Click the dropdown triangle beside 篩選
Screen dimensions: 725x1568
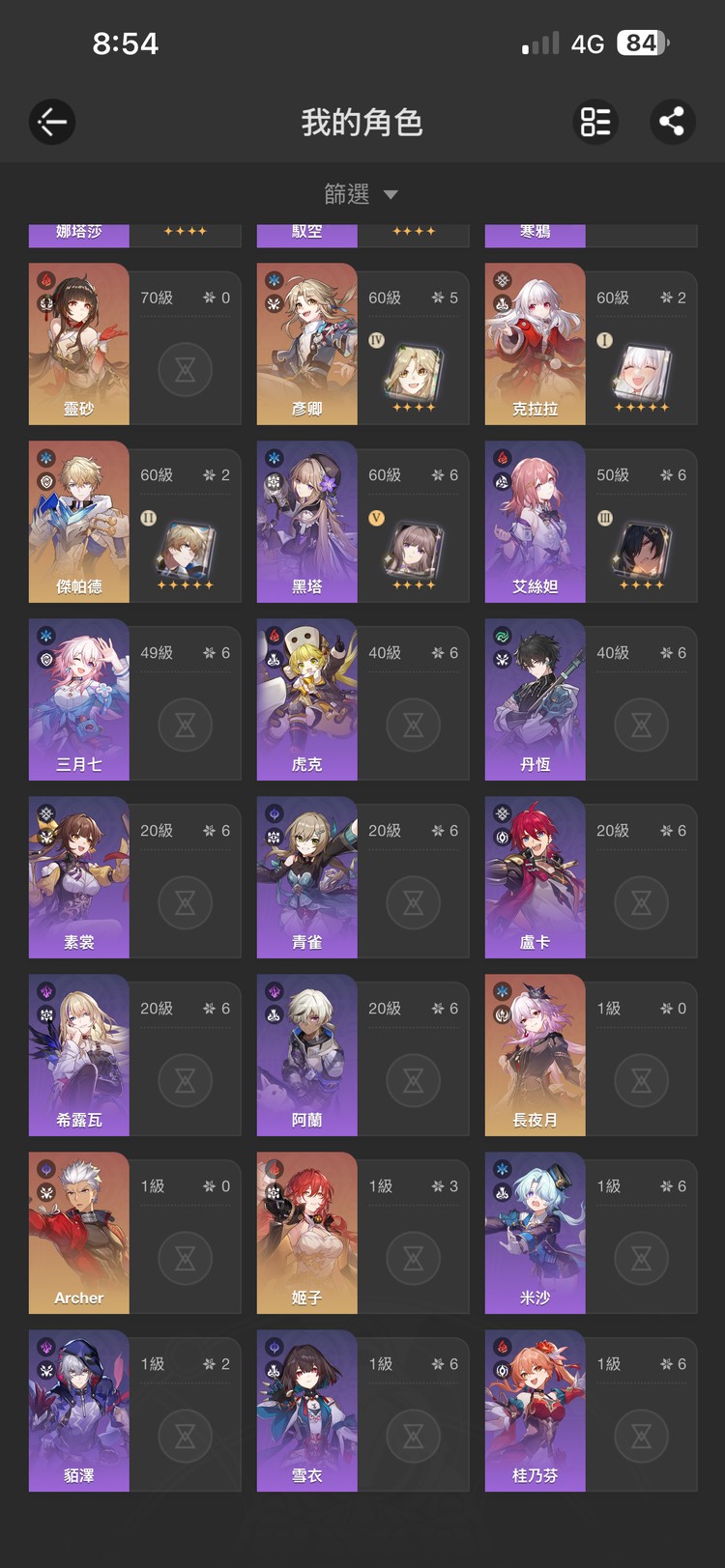pyautogui.click(x=391, y=194)
